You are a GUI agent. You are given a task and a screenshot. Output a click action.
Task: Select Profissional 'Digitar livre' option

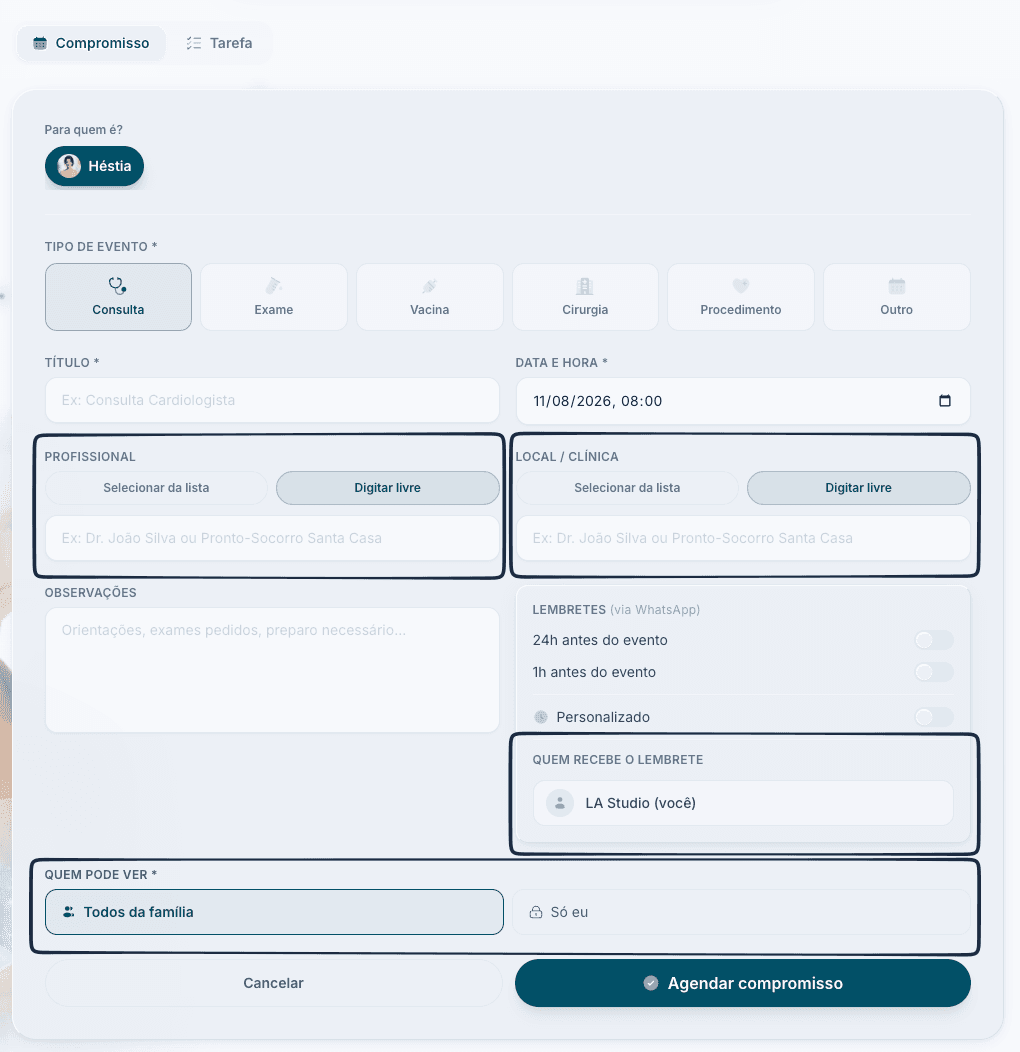[x=388, y=488]
